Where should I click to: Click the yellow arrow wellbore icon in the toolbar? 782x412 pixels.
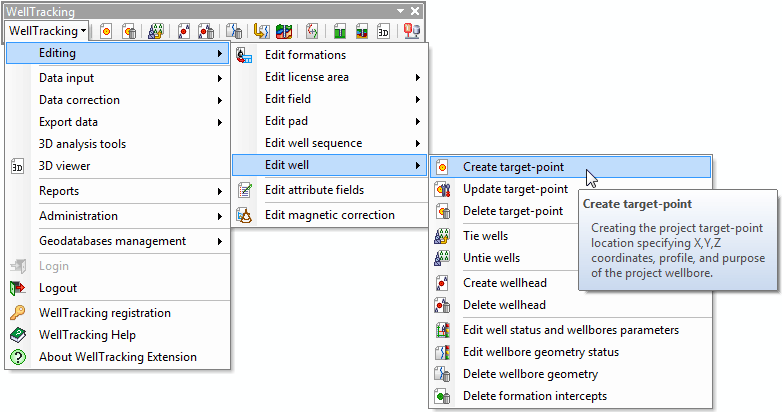[x=261, y=31]
